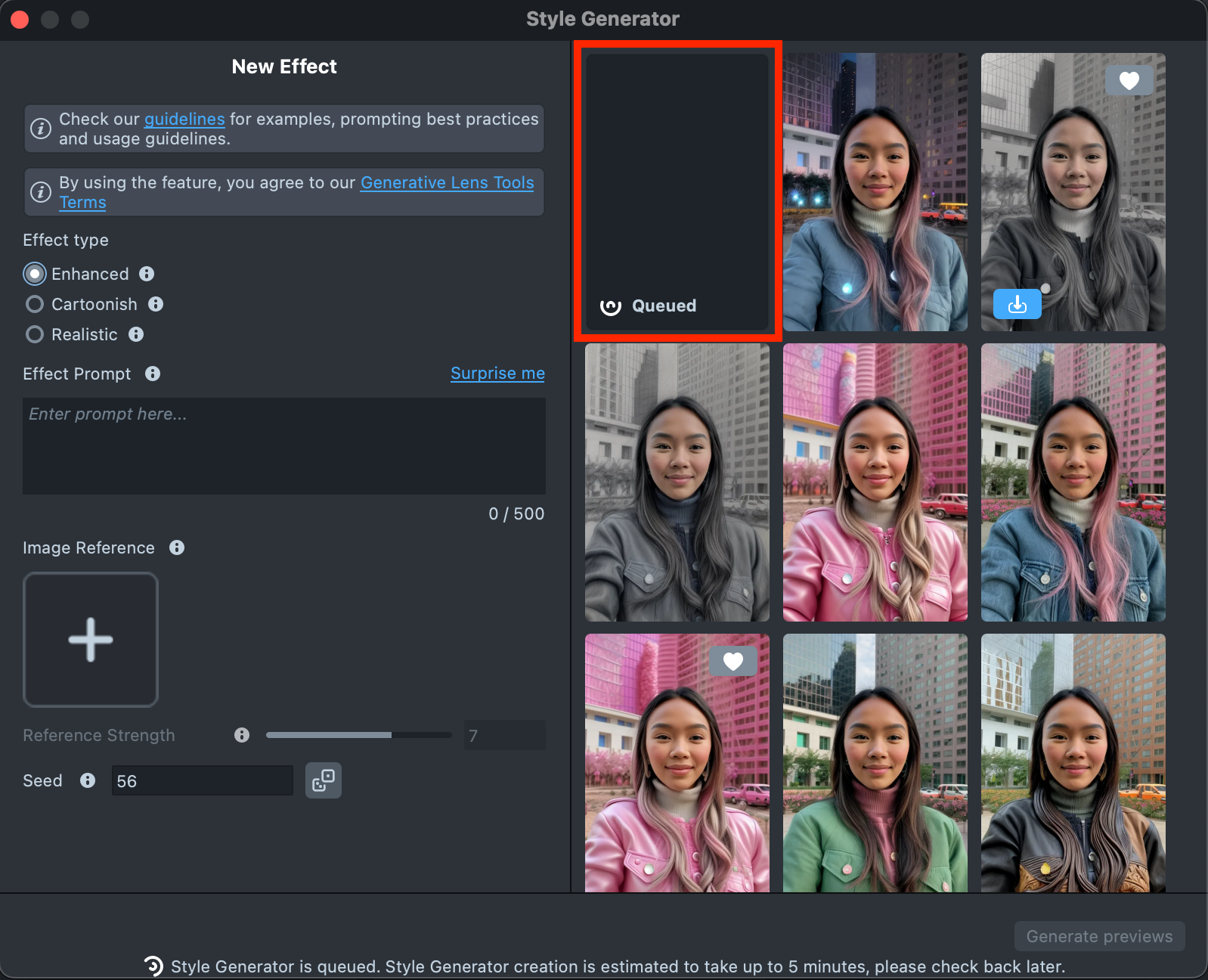
Task: Click the Seed info icon
Action: 88,780
